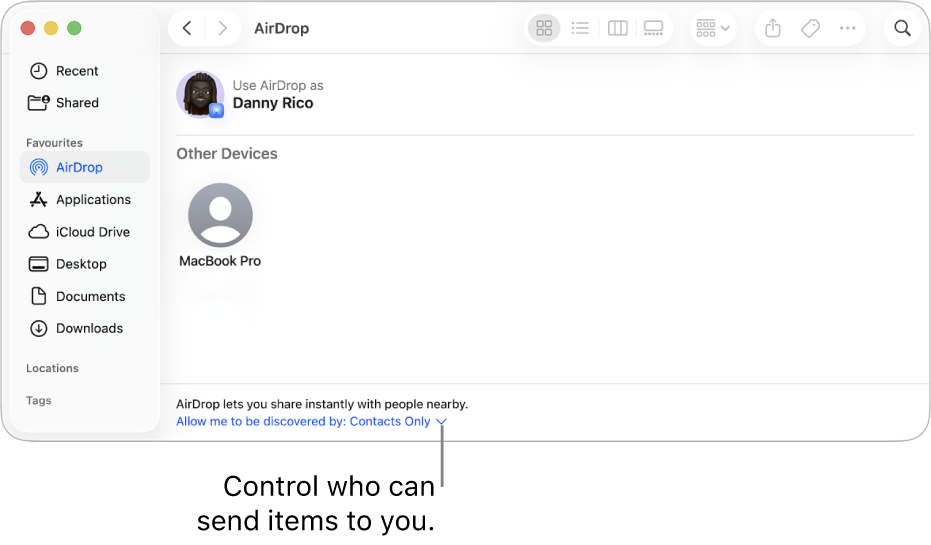Switch to column view
Image resolution: width=931 pixels, height=545 pixels.
pos(618,28)
